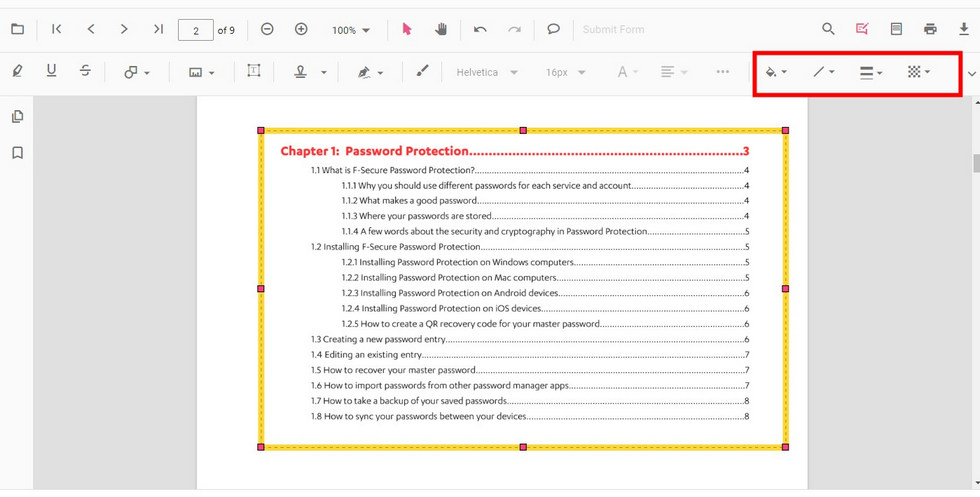Click '1.1.2 What makes a good password'
980x497 pixels.
coord(409,201)
